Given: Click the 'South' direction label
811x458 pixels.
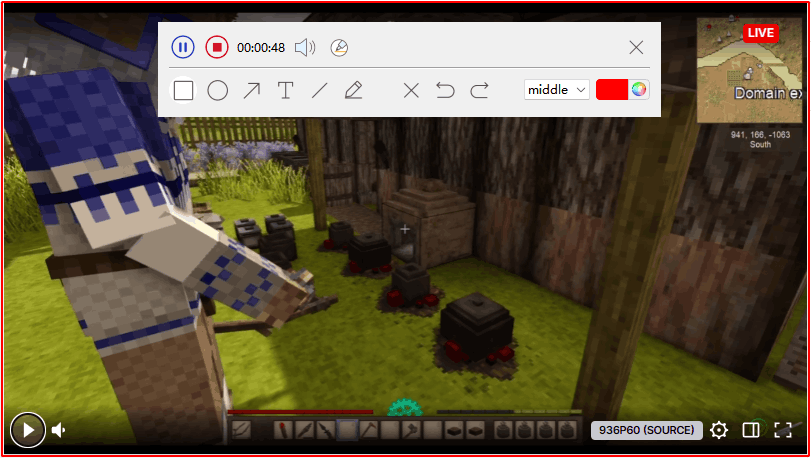Looking at the screenshot, I should [760, 145].
